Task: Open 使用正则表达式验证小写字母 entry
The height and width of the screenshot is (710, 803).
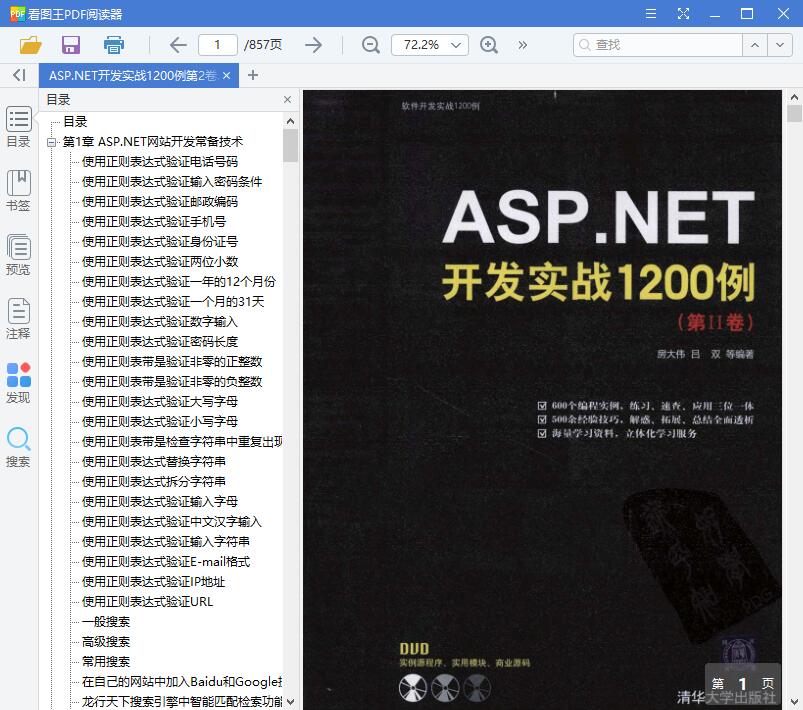Action: pyautogui.click(x=160, y=422)
